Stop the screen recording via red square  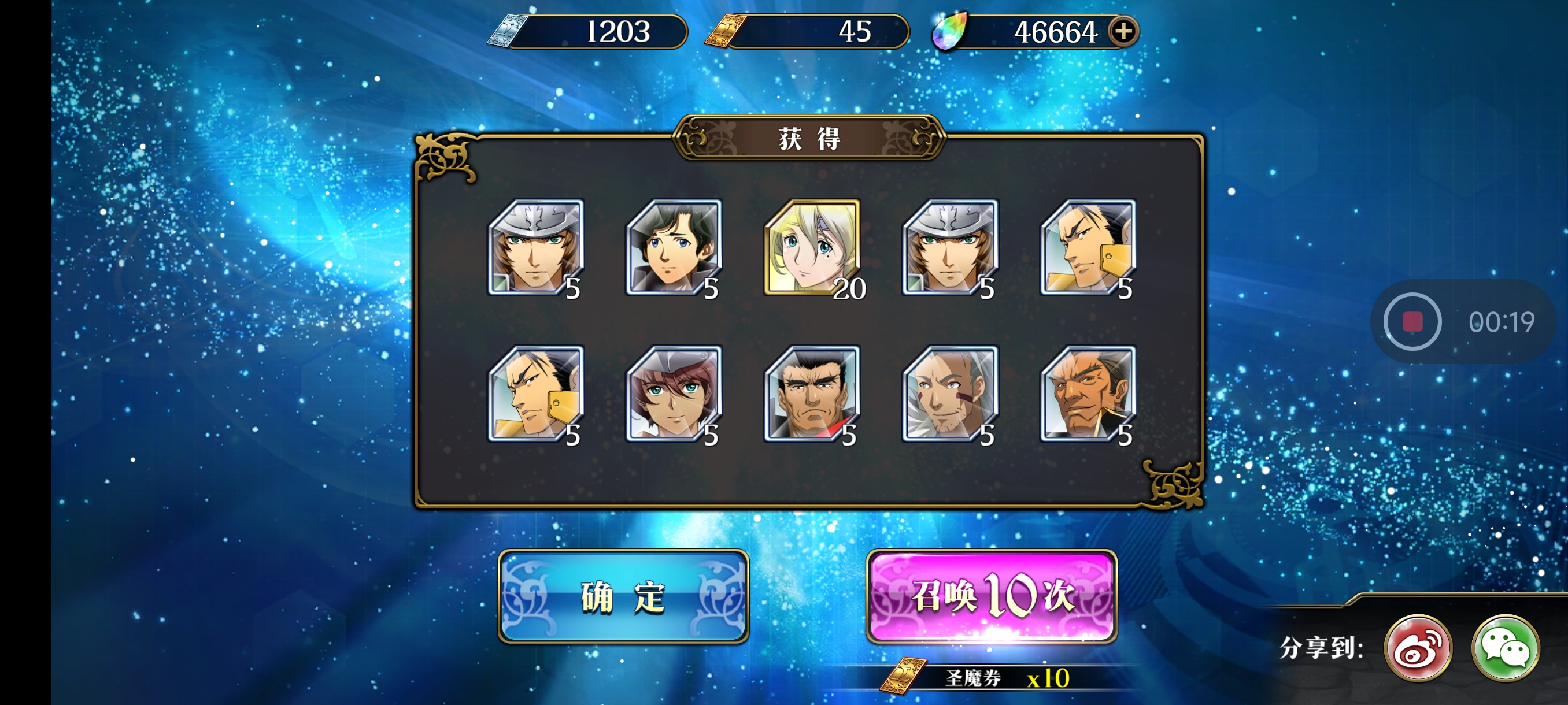coord(1412,321)
